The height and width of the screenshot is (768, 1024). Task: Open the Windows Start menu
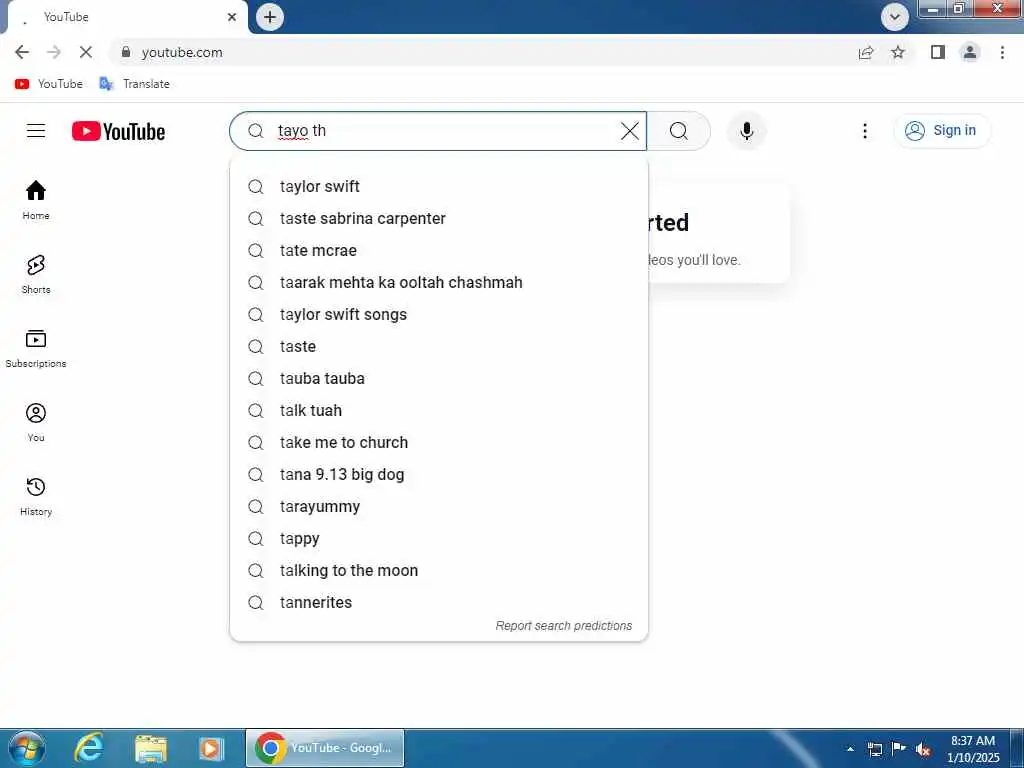[x=27, y=748]
